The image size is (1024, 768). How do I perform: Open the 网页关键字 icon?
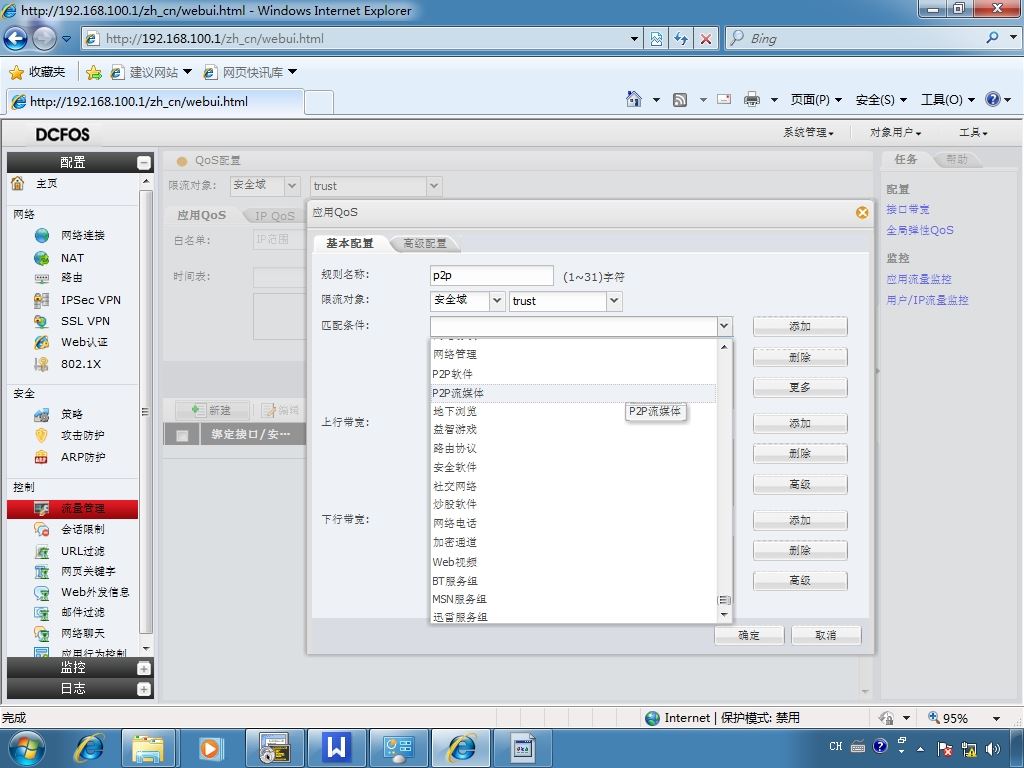(42, 571)
